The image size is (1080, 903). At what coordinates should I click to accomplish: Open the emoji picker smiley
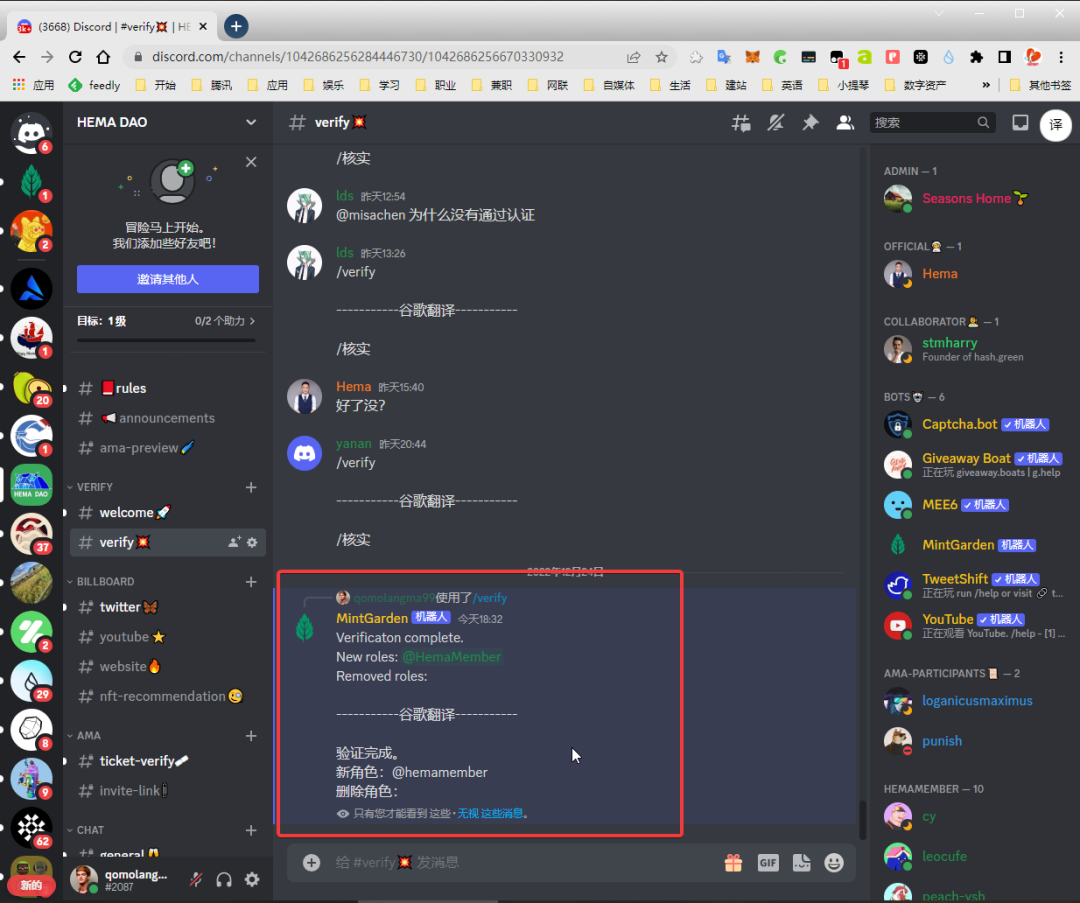[x=834, y=862]
